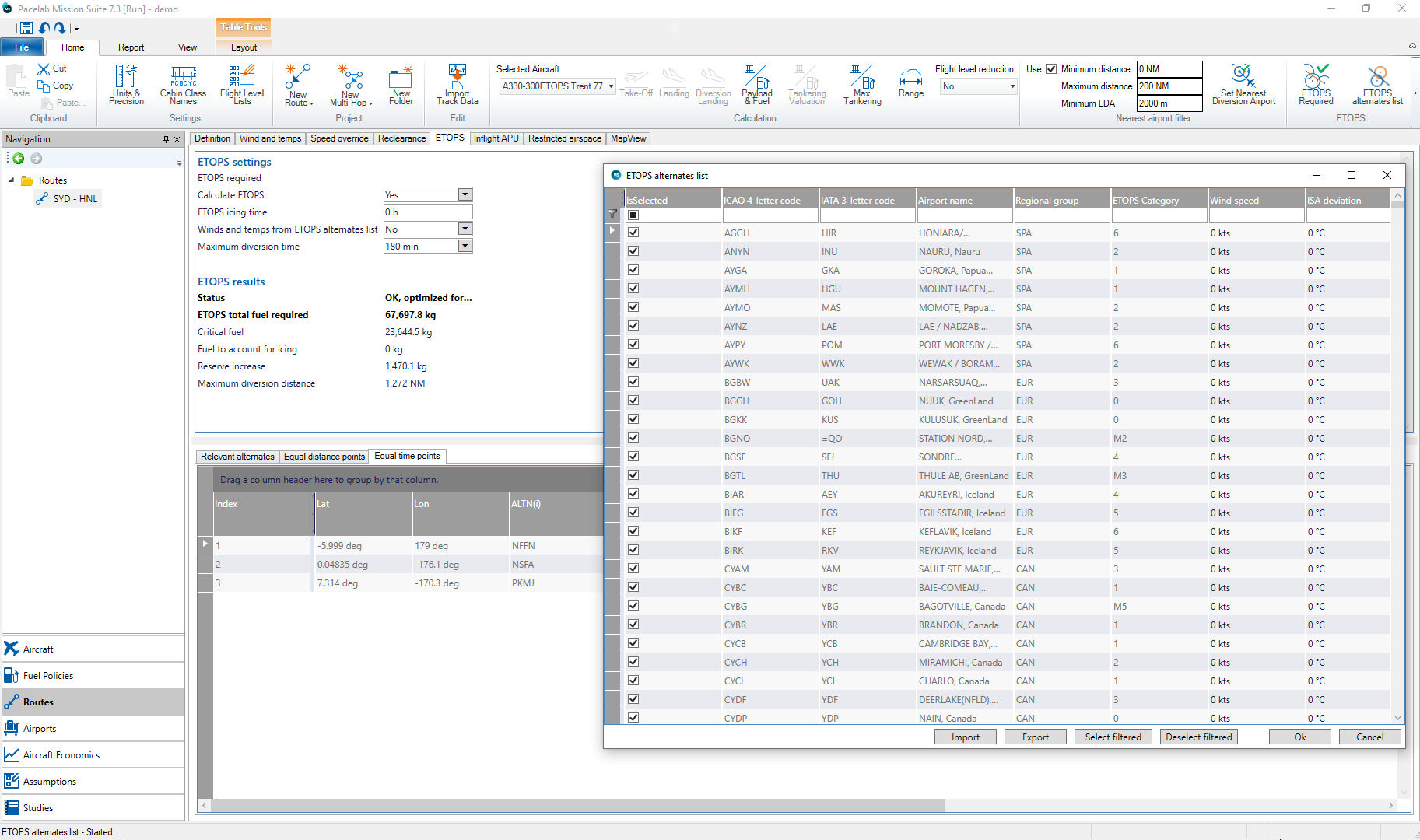This screenshot has height=840, width=1420.
Task: Click the Deselect filtered button
Action: click(x=1198, y=737)
